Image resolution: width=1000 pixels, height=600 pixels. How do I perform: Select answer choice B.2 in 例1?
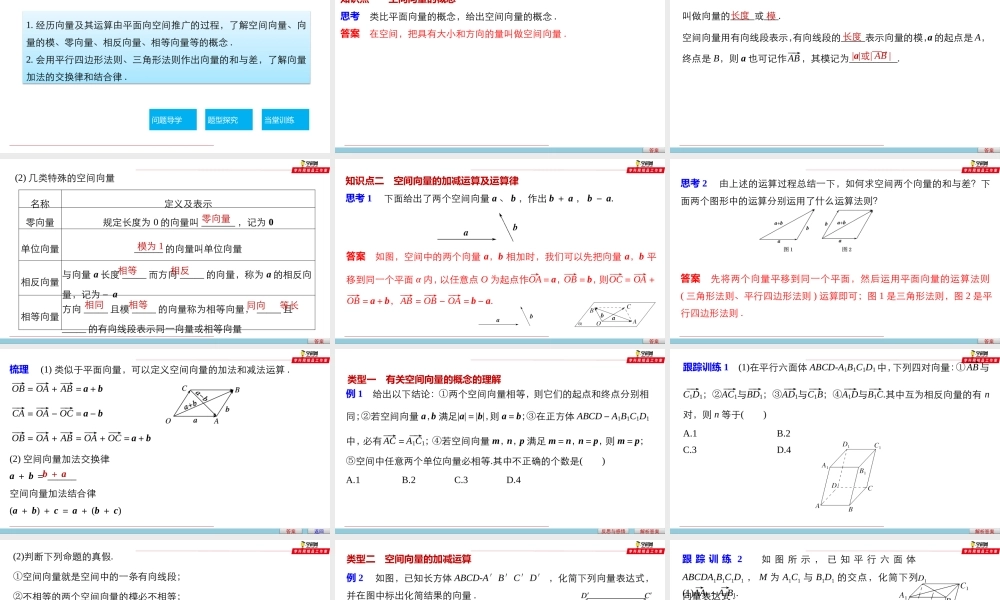pyautogui.click(x=408, y=481)
